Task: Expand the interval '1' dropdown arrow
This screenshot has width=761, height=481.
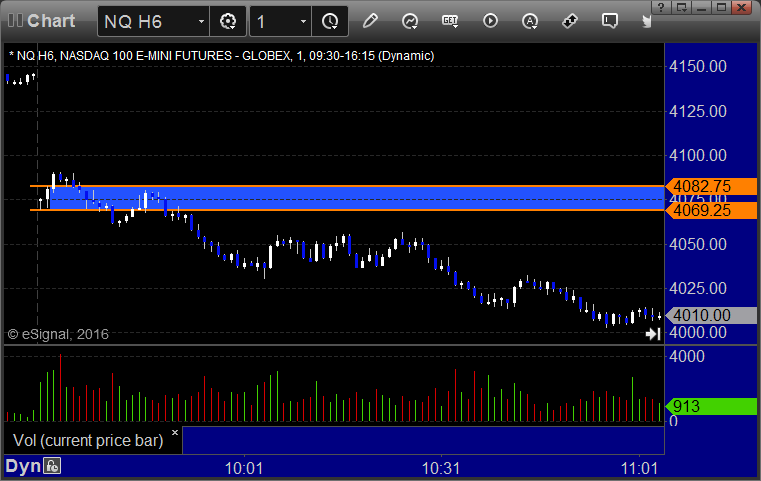Action: [x=303, y=21]
